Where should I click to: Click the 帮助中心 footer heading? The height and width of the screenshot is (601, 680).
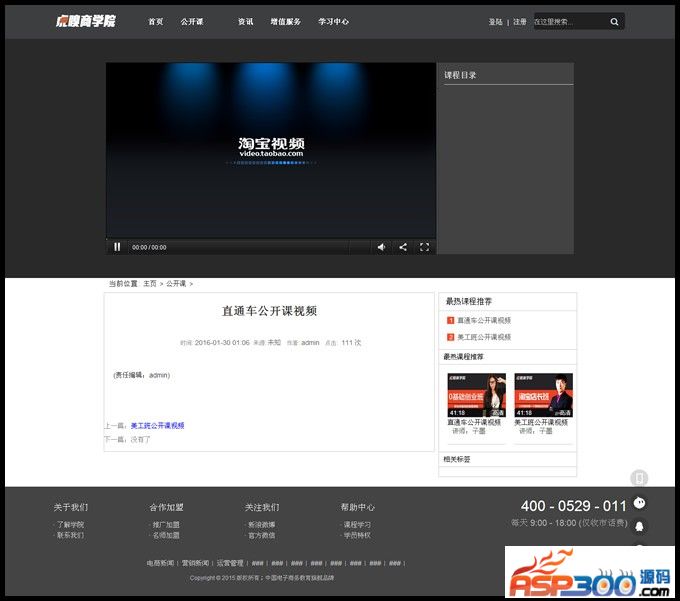click(357, 507)
